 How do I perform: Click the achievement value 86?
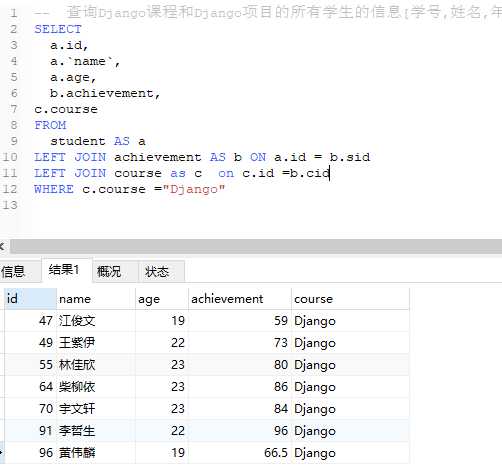point(240,387)
